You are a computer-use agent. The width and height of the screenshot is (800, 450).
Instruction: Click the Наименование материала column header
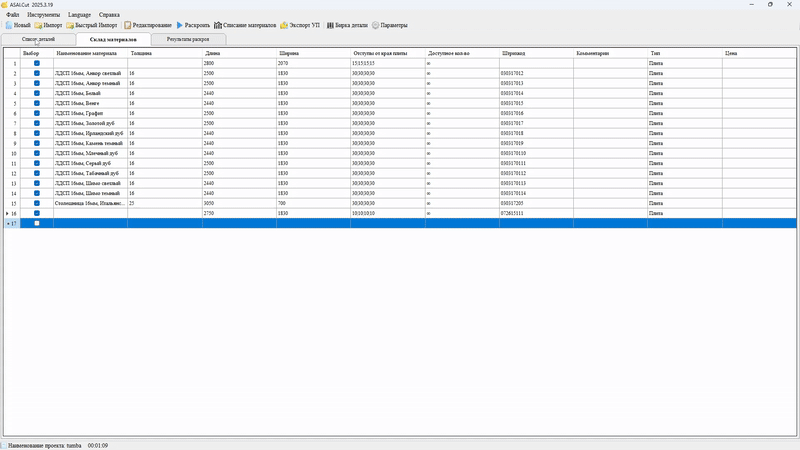(x=90, y=53)
